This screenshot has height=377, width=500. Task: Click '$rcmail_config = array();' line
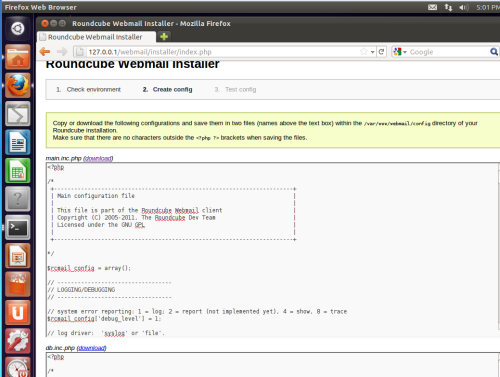89,268
